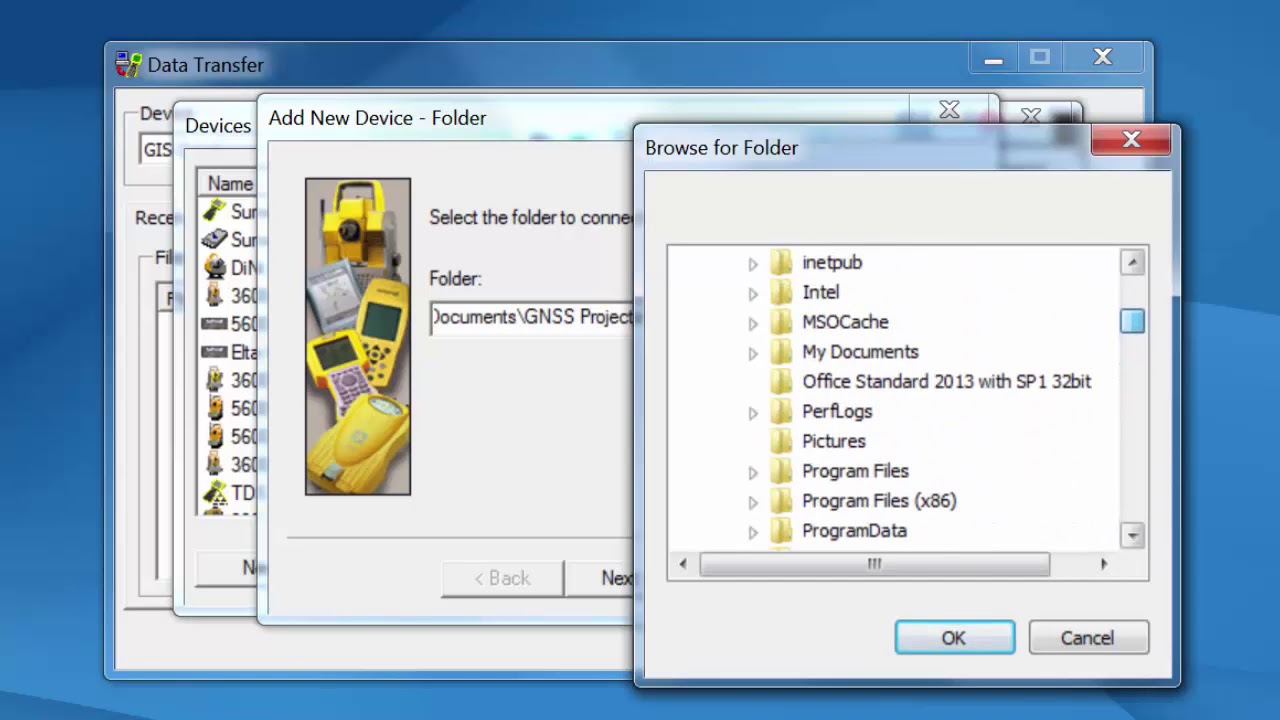
Task: Select the PerfLogs folder name
Action: click(x=837, y=411)
